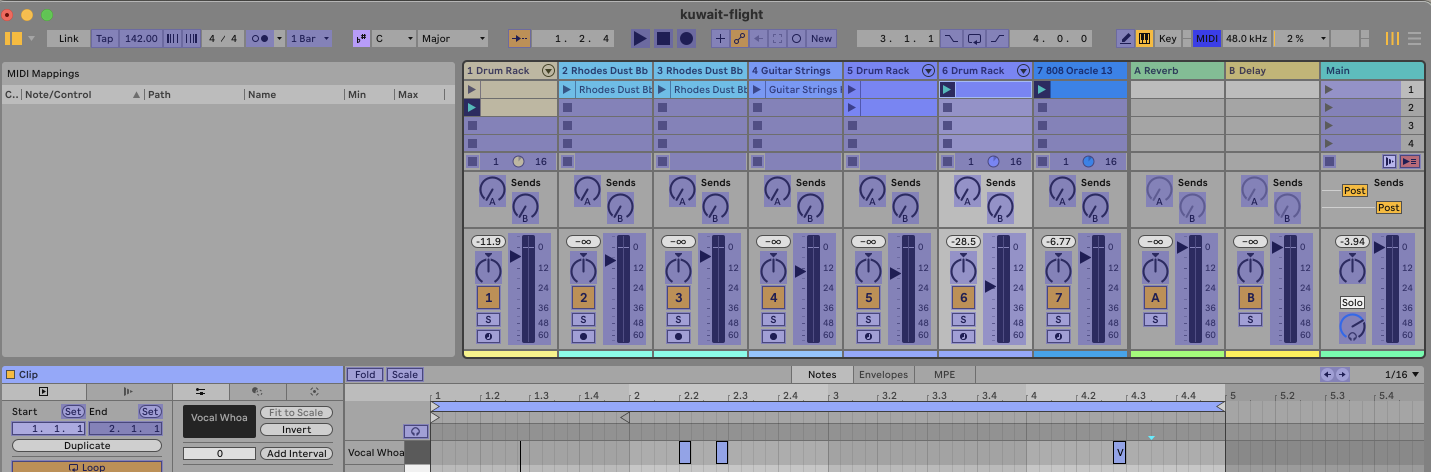Open the Major scale name dropdown
1431x472 pixels.
pyautogui.click(x=453, y=38)
